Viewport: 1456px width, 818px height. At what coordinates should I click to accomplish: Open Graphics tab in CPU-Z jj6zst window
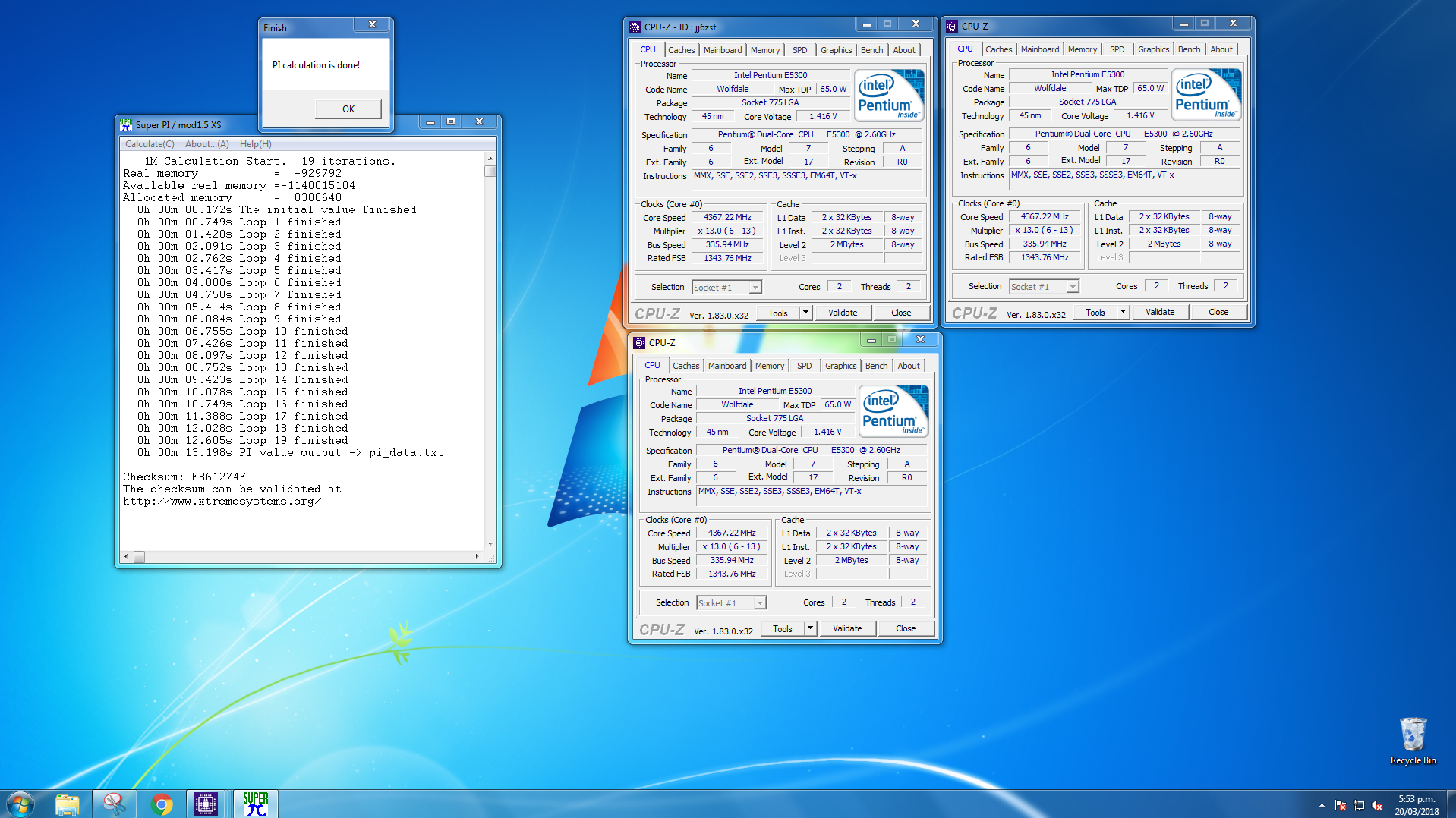(837, 50)
